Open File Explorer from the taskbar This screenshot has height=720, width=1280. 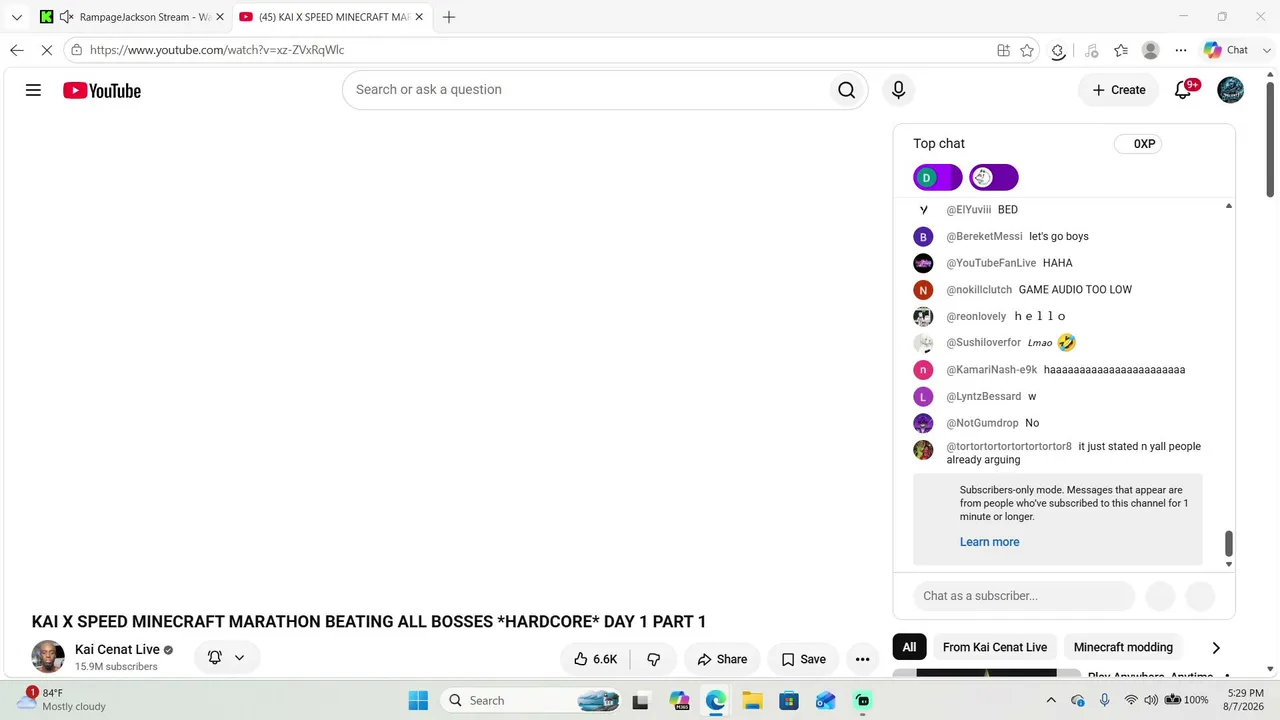752,700
